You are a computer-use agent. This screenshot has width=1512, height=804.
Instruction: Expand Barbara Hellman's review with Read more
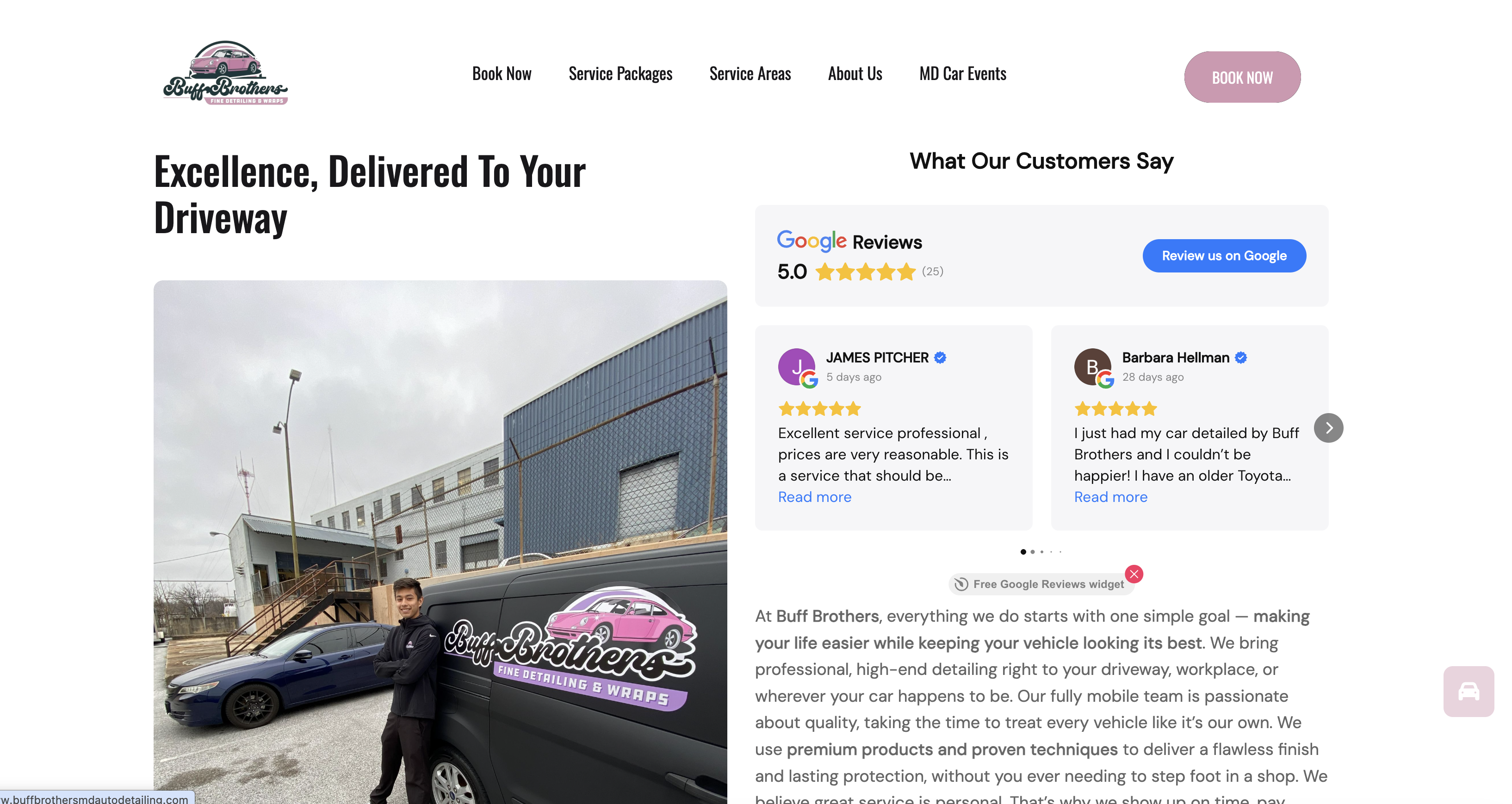(1110, 497)
